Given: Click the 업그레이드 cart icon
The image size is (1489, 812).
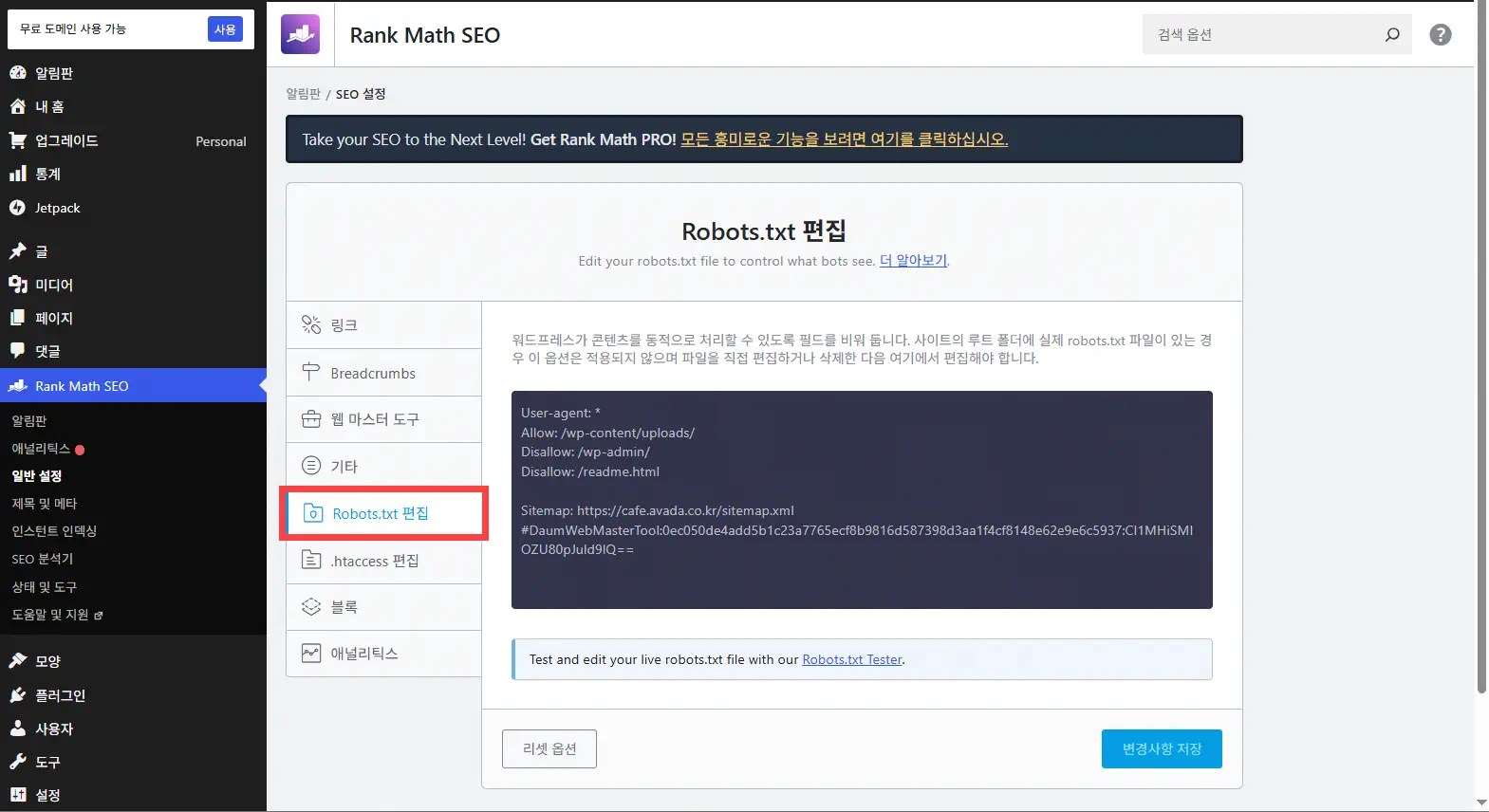Looking at the screenshot, I should click(x=18, y=140).
